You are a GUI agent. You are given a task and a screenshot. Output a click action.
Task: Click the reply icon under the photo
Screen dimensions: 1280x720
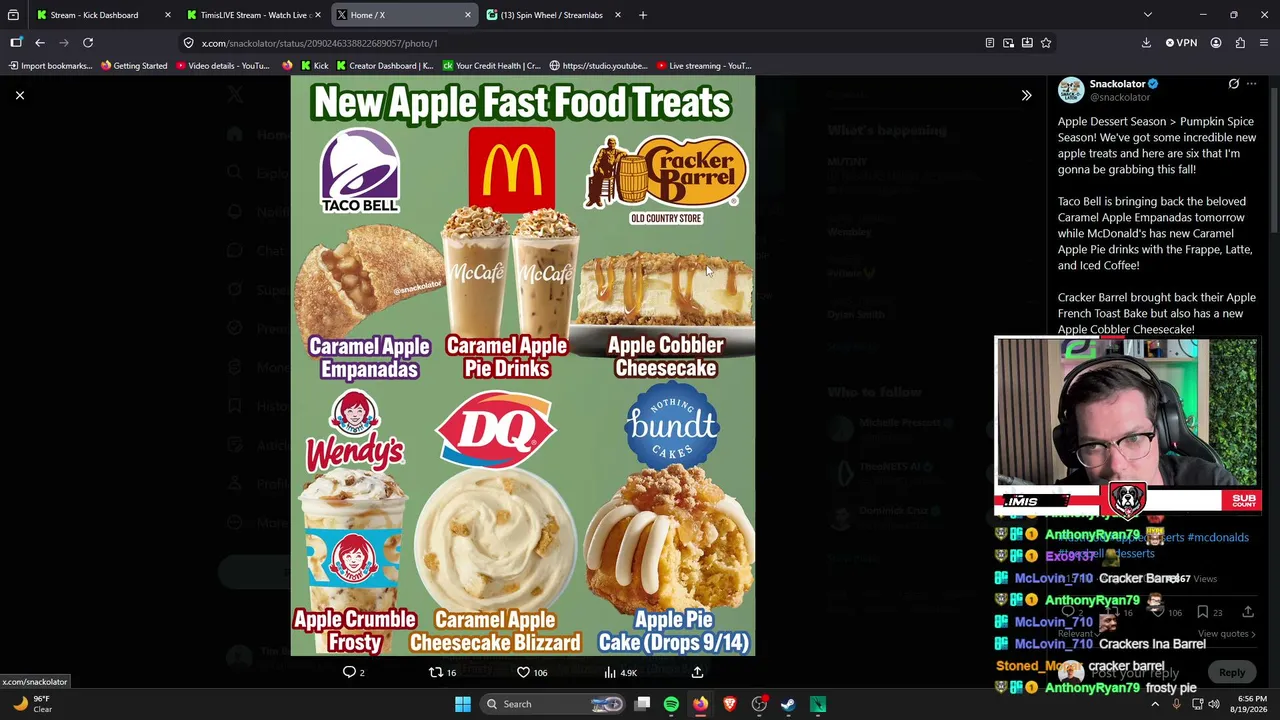tap(350, 672)
